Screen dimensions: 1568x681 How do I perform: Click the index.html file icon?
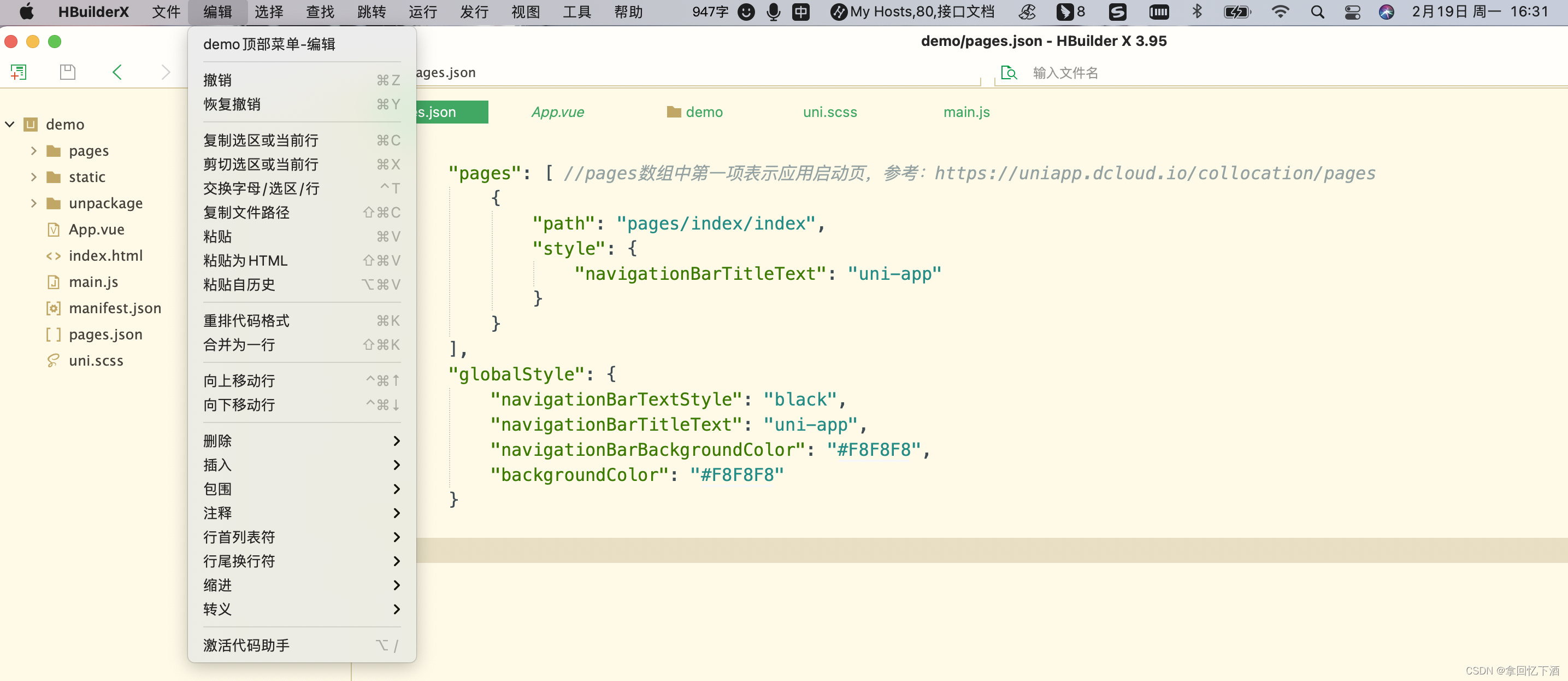54,256
